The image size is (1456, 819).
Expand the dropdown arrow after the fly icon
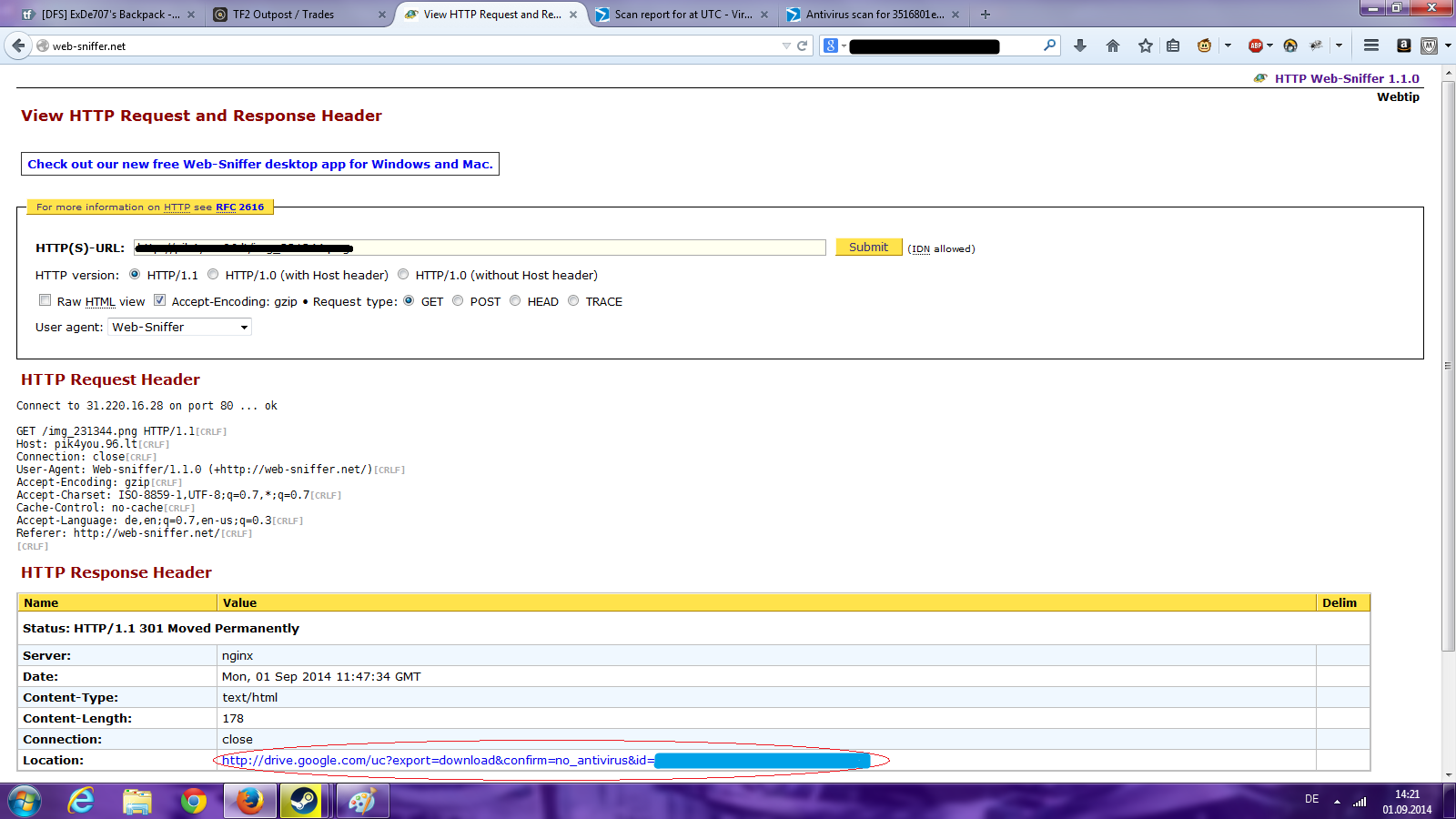point(1339,45)
